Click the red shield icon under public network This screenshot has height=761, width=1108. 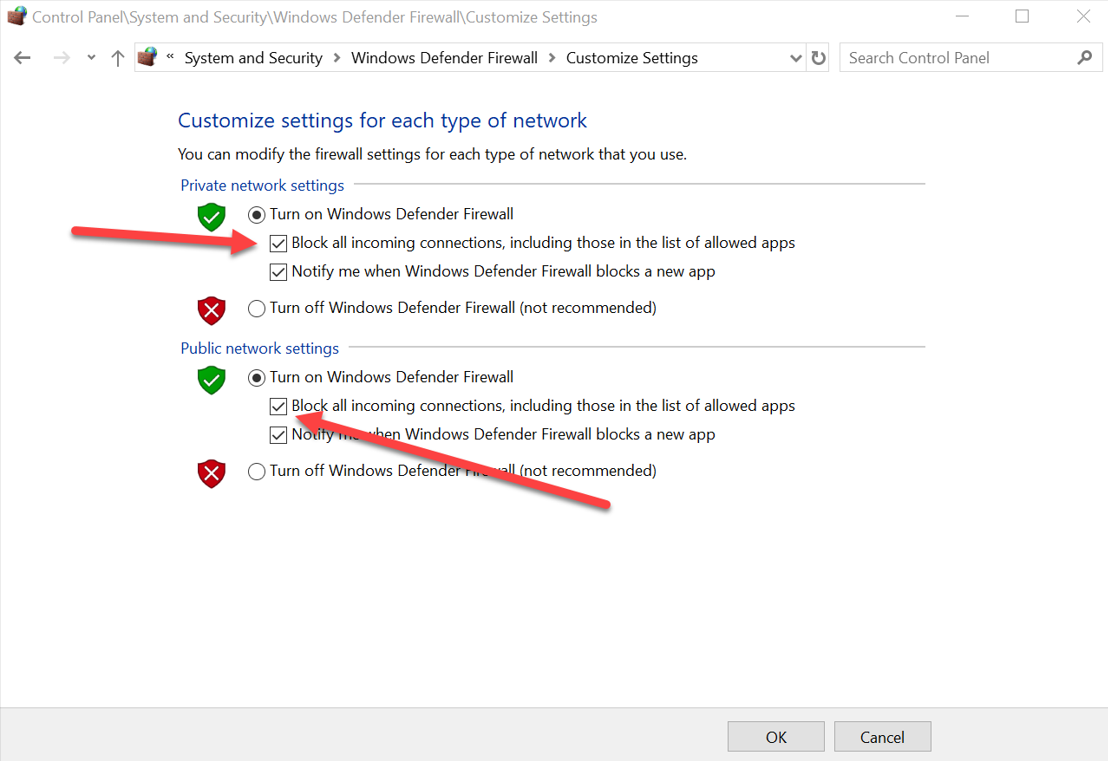click(211, 473)
